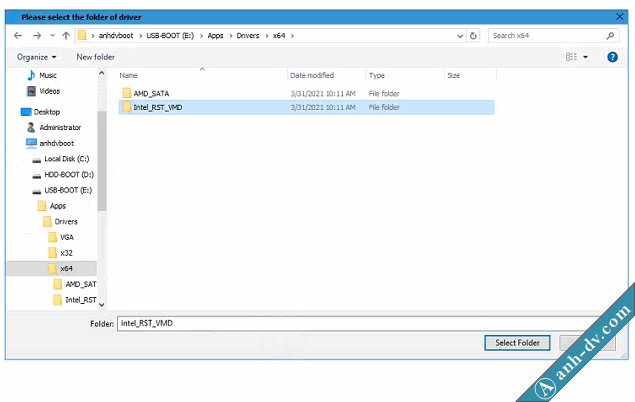Select Intel_RST folder in tree
The image size is (635, 402).
[x=81, y=300]
